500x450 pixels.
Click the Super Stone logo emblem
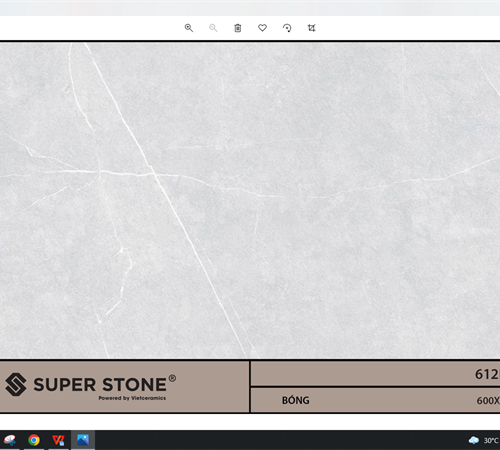pyautogui.click(x=16, y=384)
